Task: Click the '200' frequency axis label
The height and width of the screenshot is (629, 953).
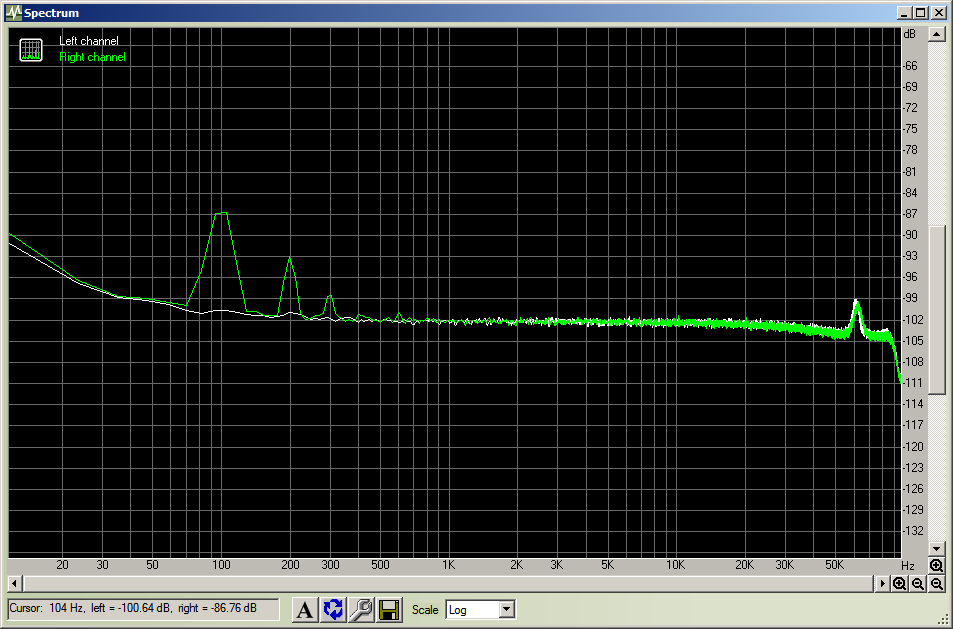Action: point(291,565)
